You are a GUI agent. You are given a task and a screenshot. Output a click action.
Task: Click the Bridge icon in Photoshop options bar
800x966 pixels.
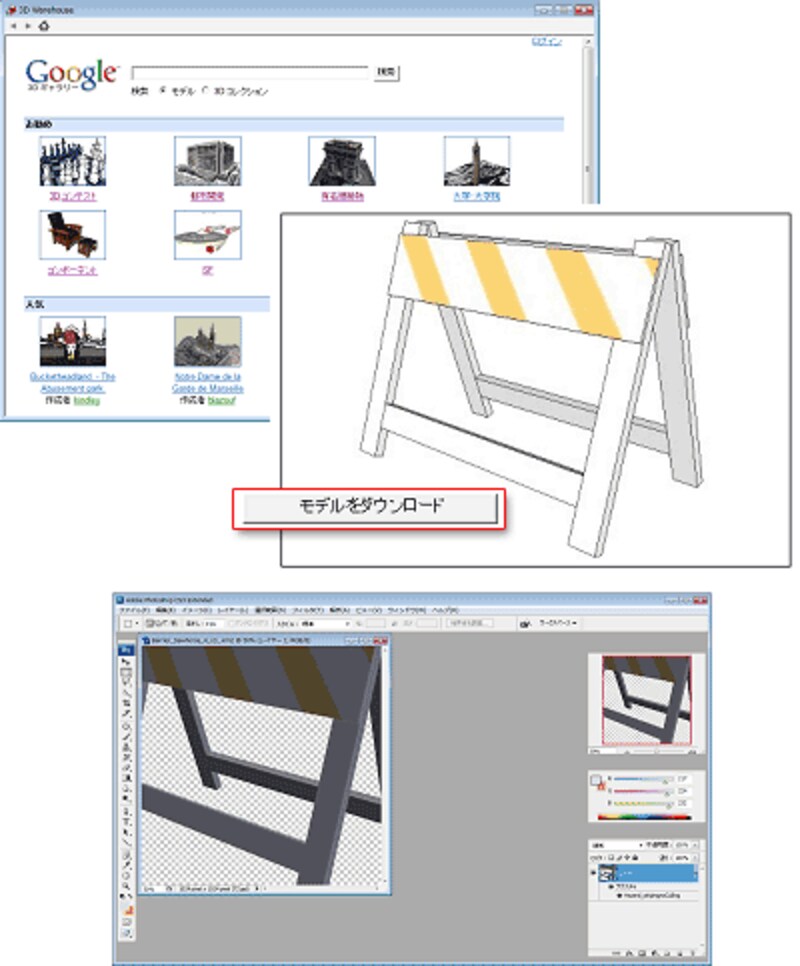coord(525,624)
